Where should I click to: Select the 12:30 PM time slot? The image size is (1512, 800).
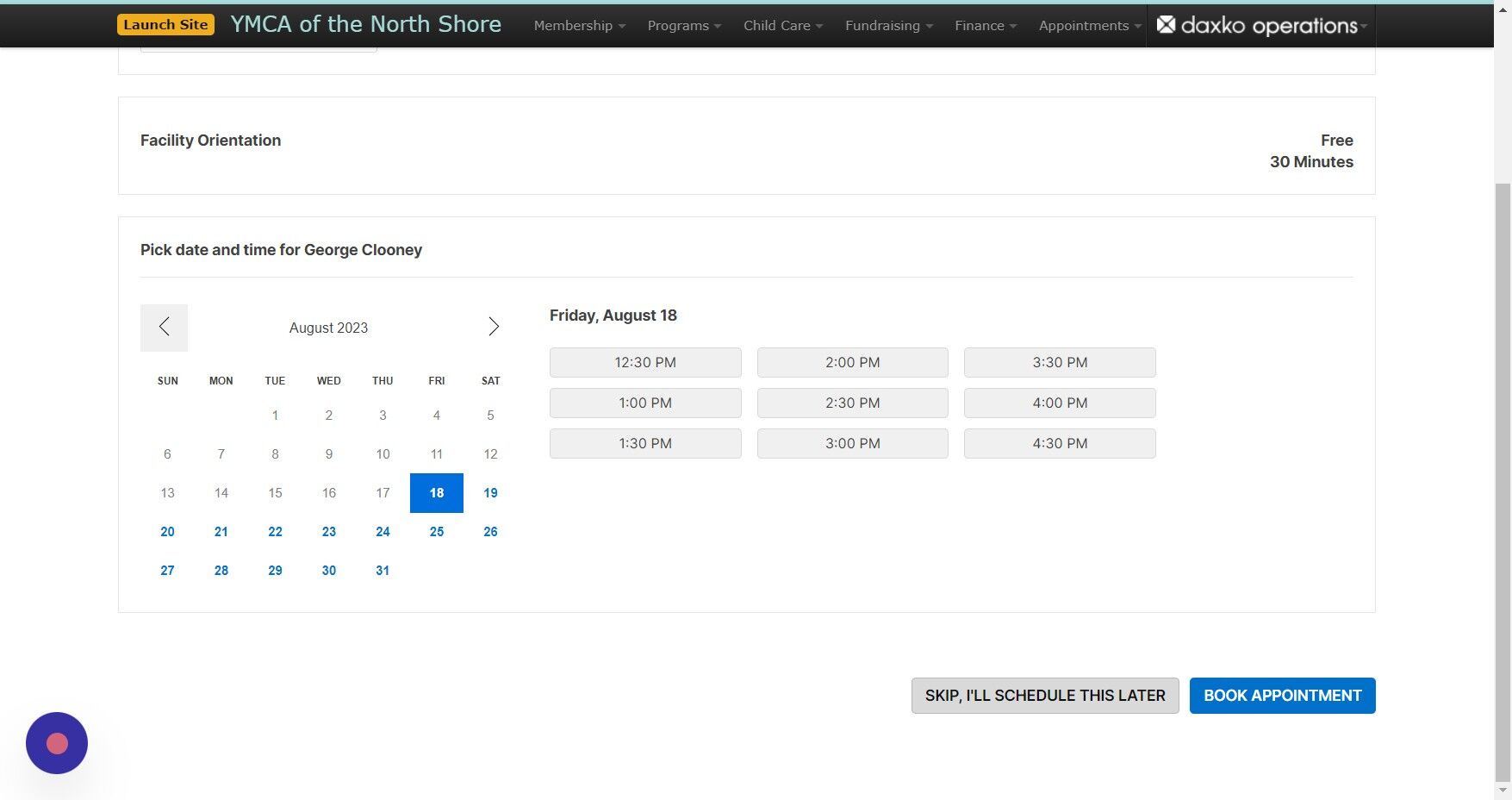644,362
